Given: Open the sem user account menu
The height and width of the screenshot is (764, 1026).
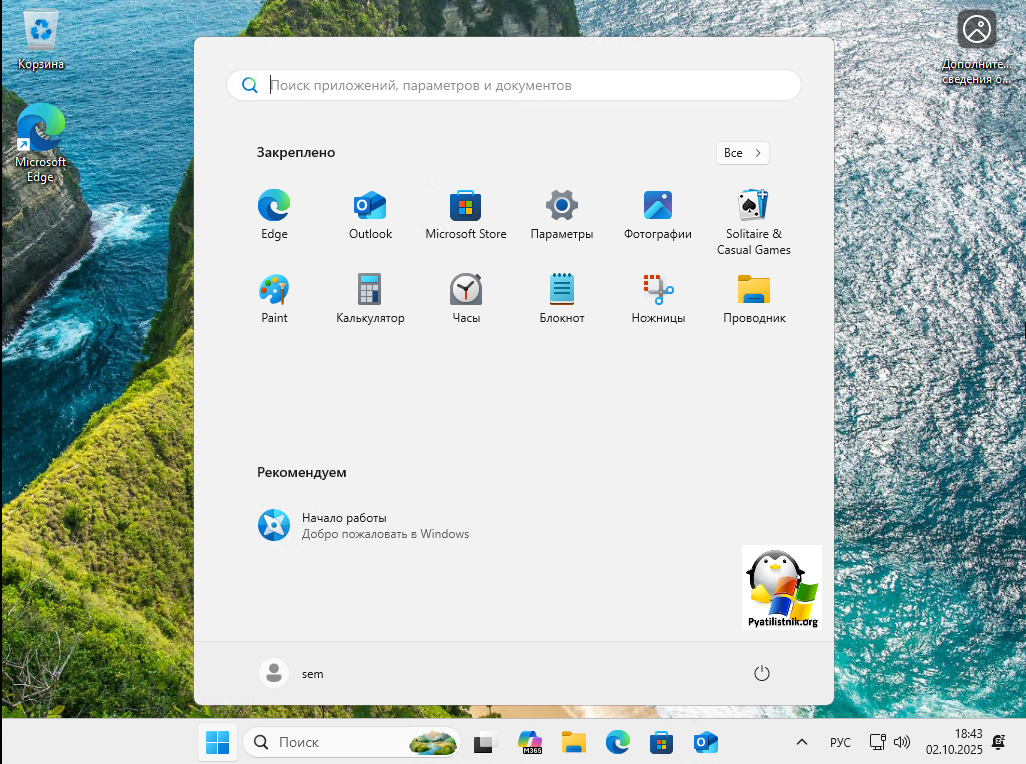Looking at the screenshot, I should click(x=292, y=673).
